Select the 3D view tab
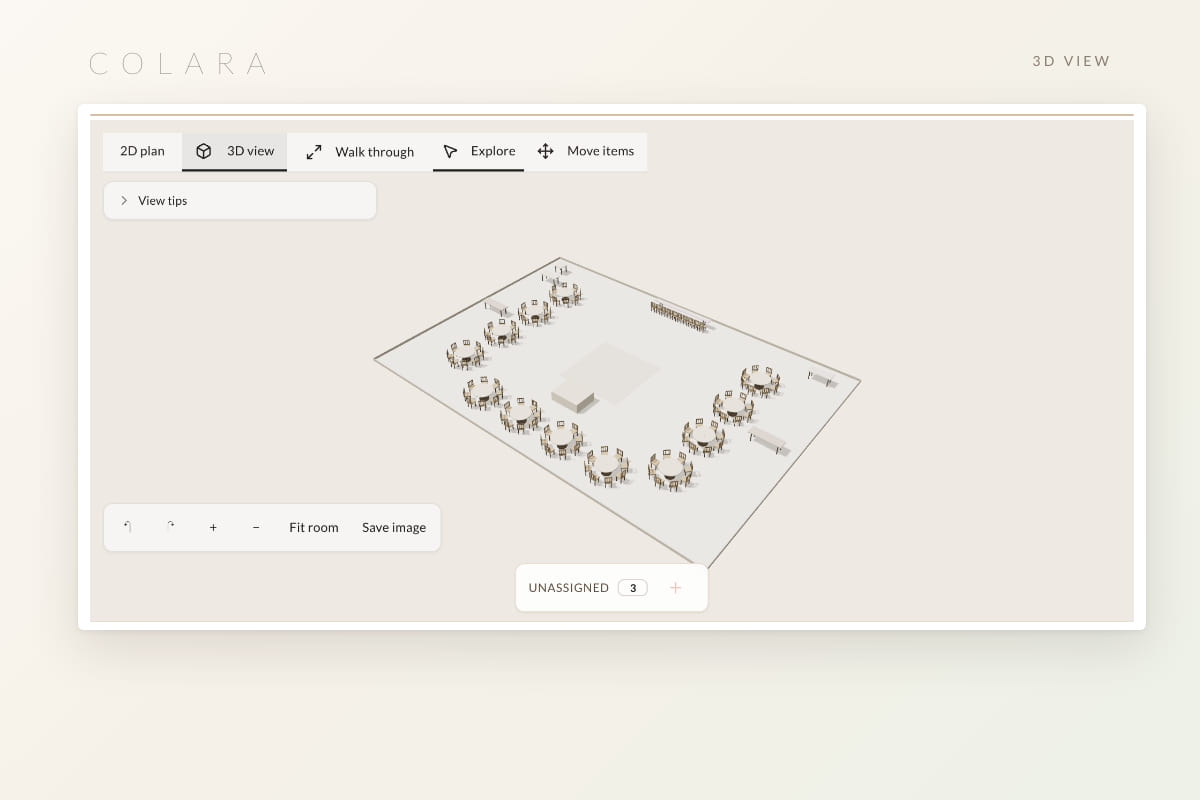Viewport: 1200px width, 800px height. tap(234, 151)
